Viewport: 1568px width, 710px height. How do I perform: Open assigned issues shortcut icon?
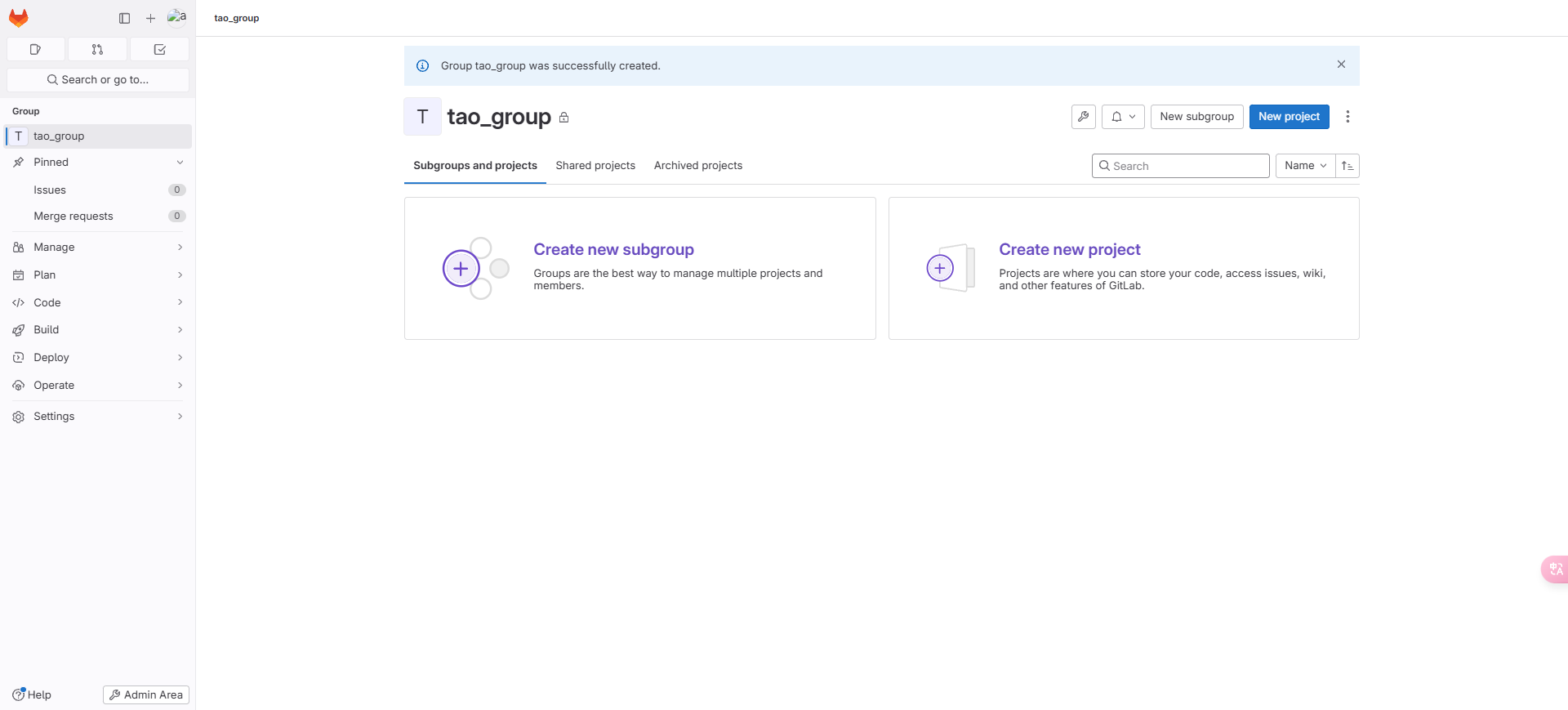coord(35,49)
